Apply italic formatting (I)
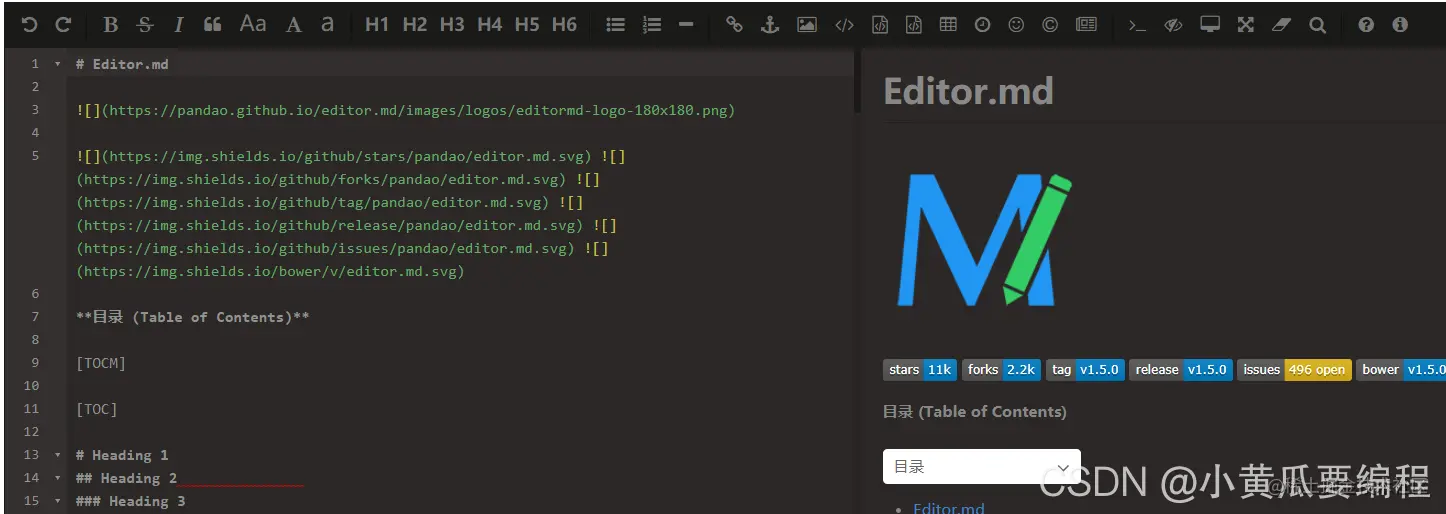The image size is (1446, 514). pyautogui.click(x=178, y=25)
